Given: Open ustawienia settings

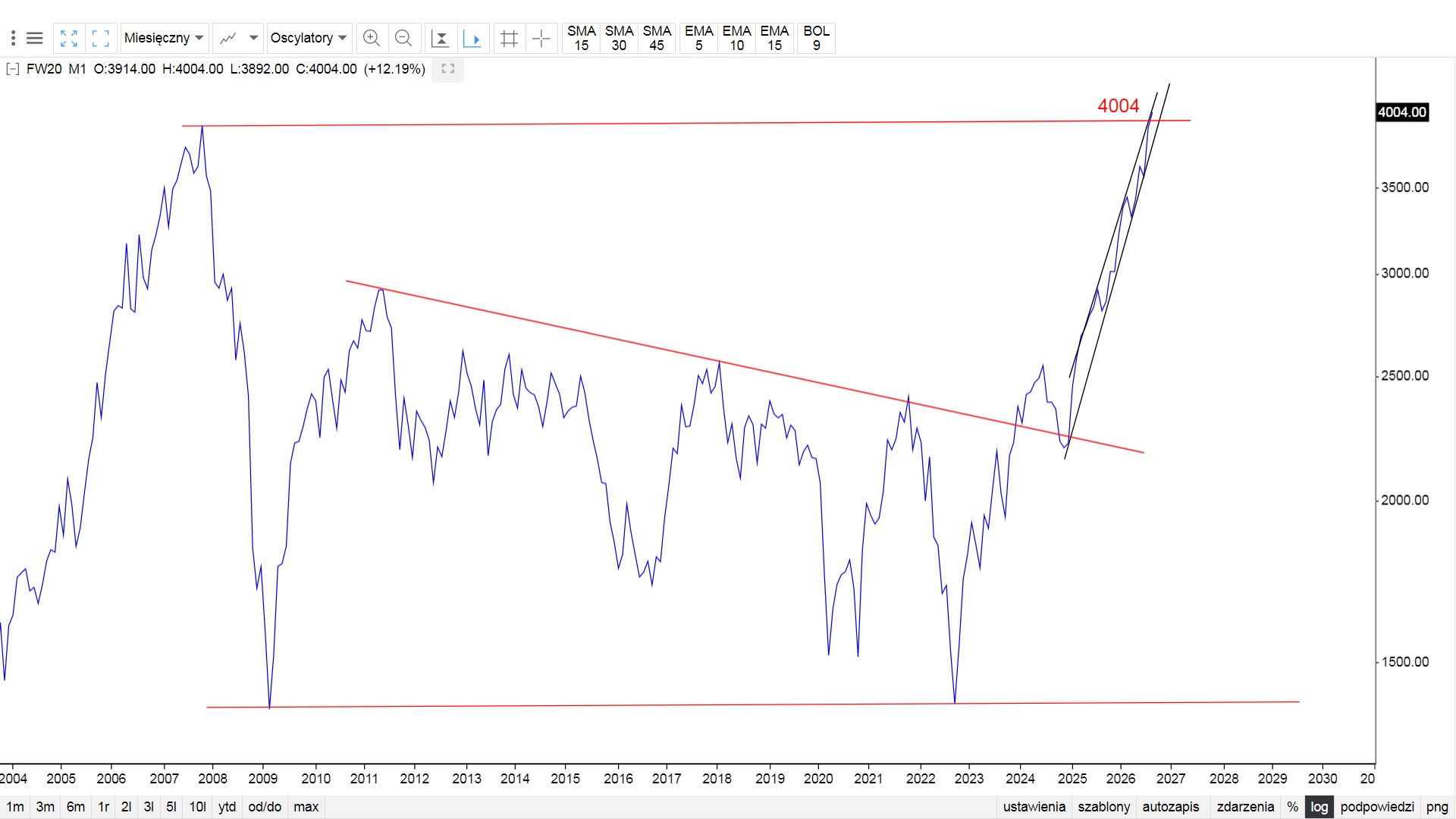Looking at the screenshot, I should click(x=1034, y=807).
